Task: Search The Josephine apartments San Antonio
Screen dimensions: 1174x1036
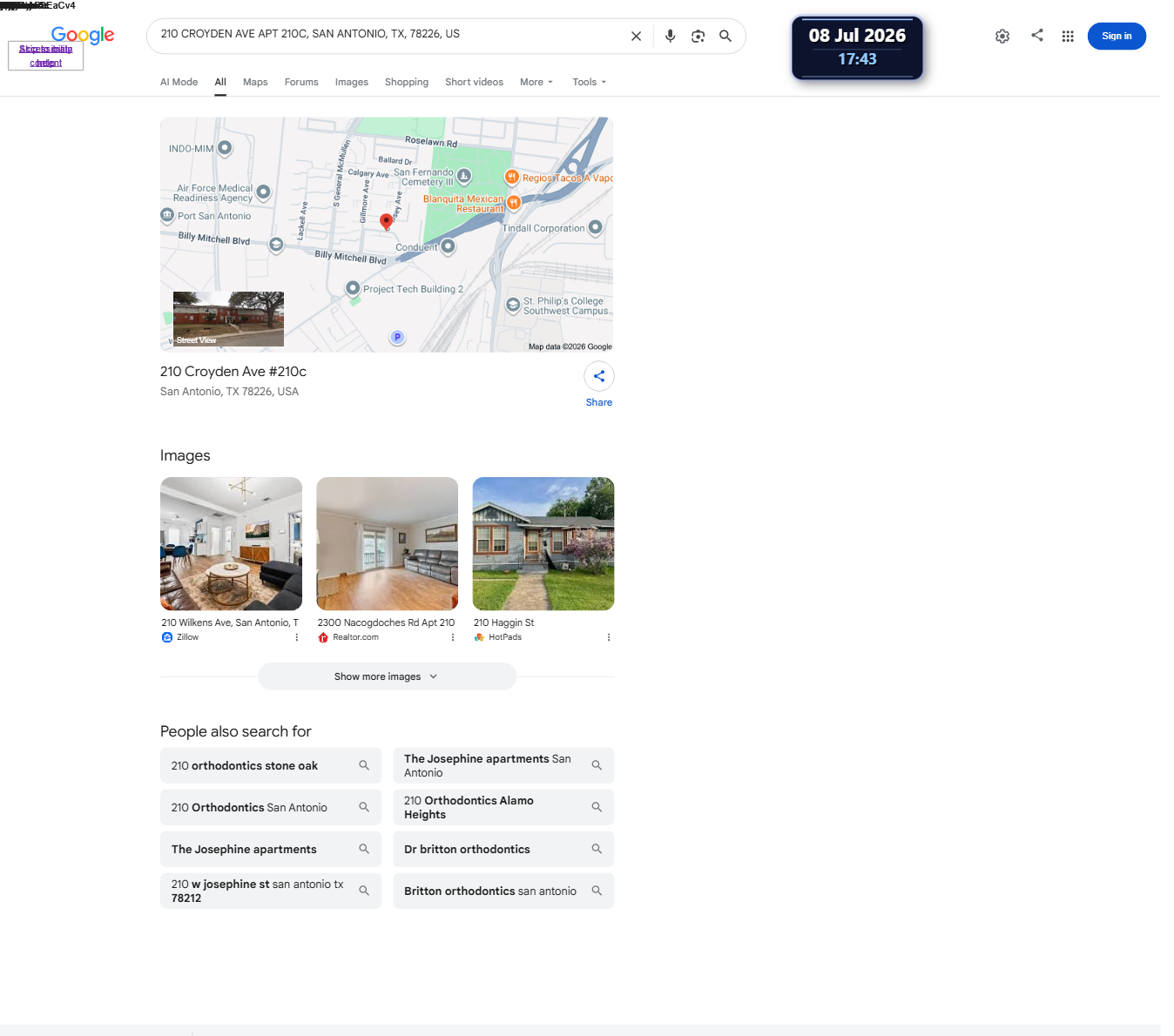Action: point(503,766)
